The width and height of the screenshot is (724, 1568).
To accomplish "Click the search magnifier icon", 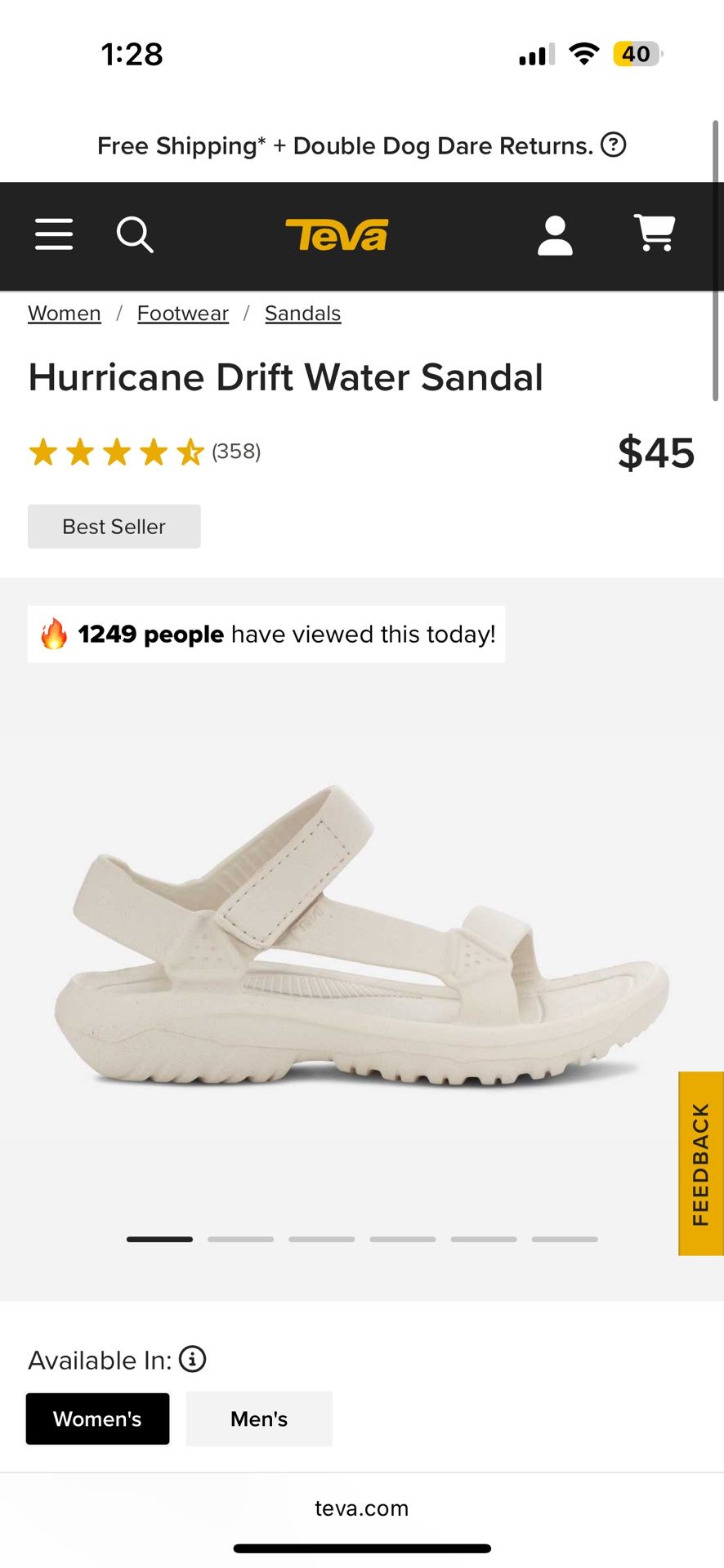I will tap(134, 235).
